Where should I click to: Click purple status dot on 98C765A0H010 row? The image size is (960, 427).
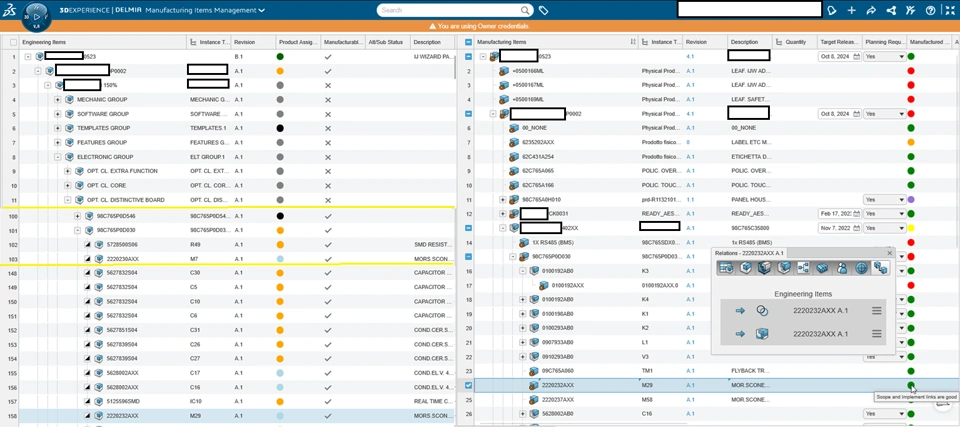911,200
